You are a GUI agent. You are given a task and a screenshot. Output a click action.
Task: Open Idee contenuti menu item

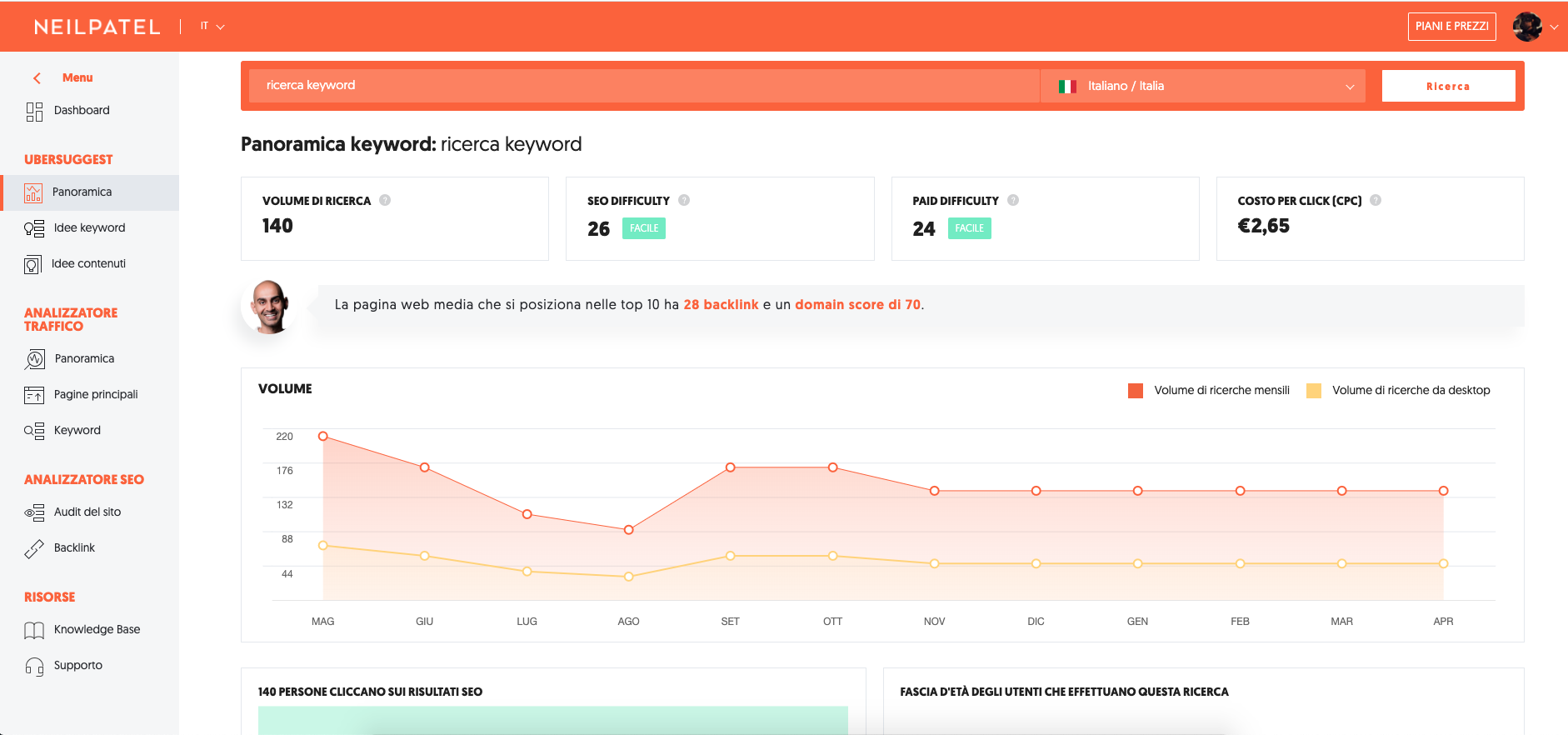click(89, 264)
